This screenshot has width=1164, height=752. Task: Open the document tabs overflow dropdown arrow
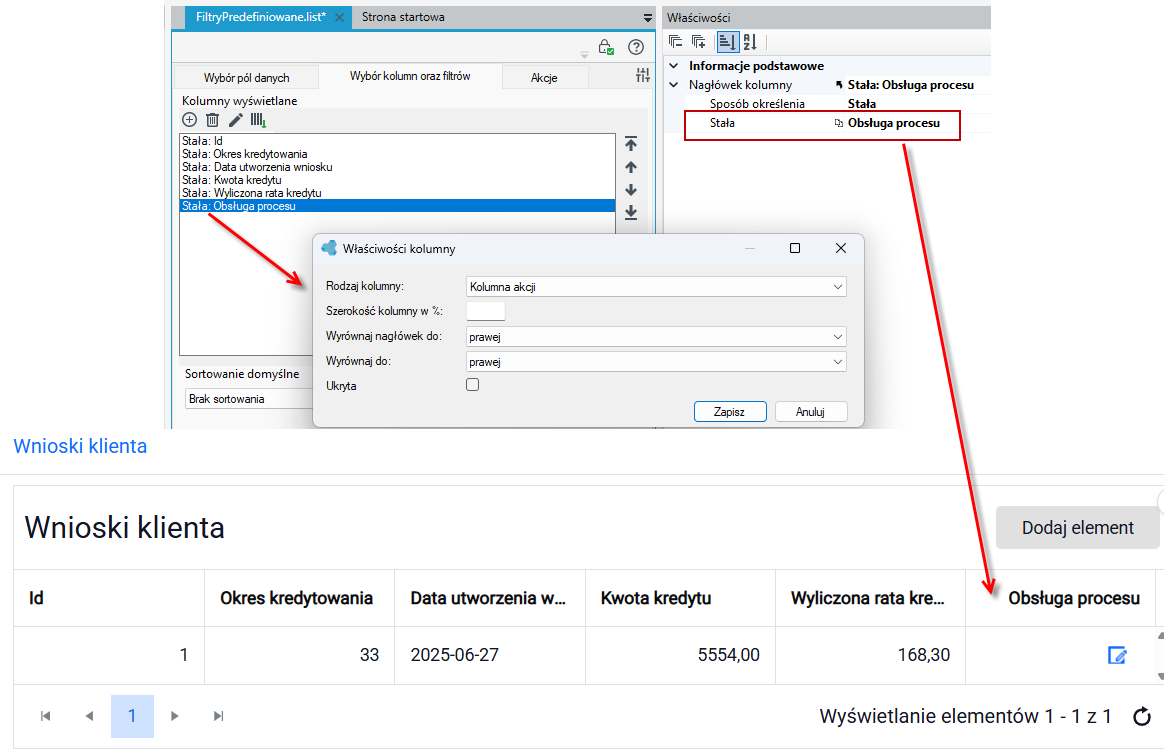648,18
